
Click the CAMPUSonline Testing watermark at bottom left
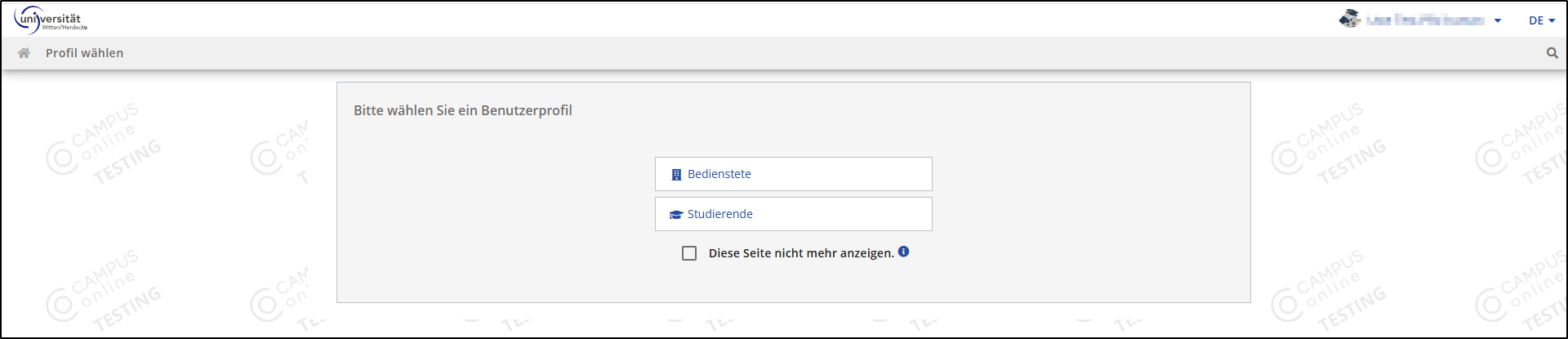point(105,290)
